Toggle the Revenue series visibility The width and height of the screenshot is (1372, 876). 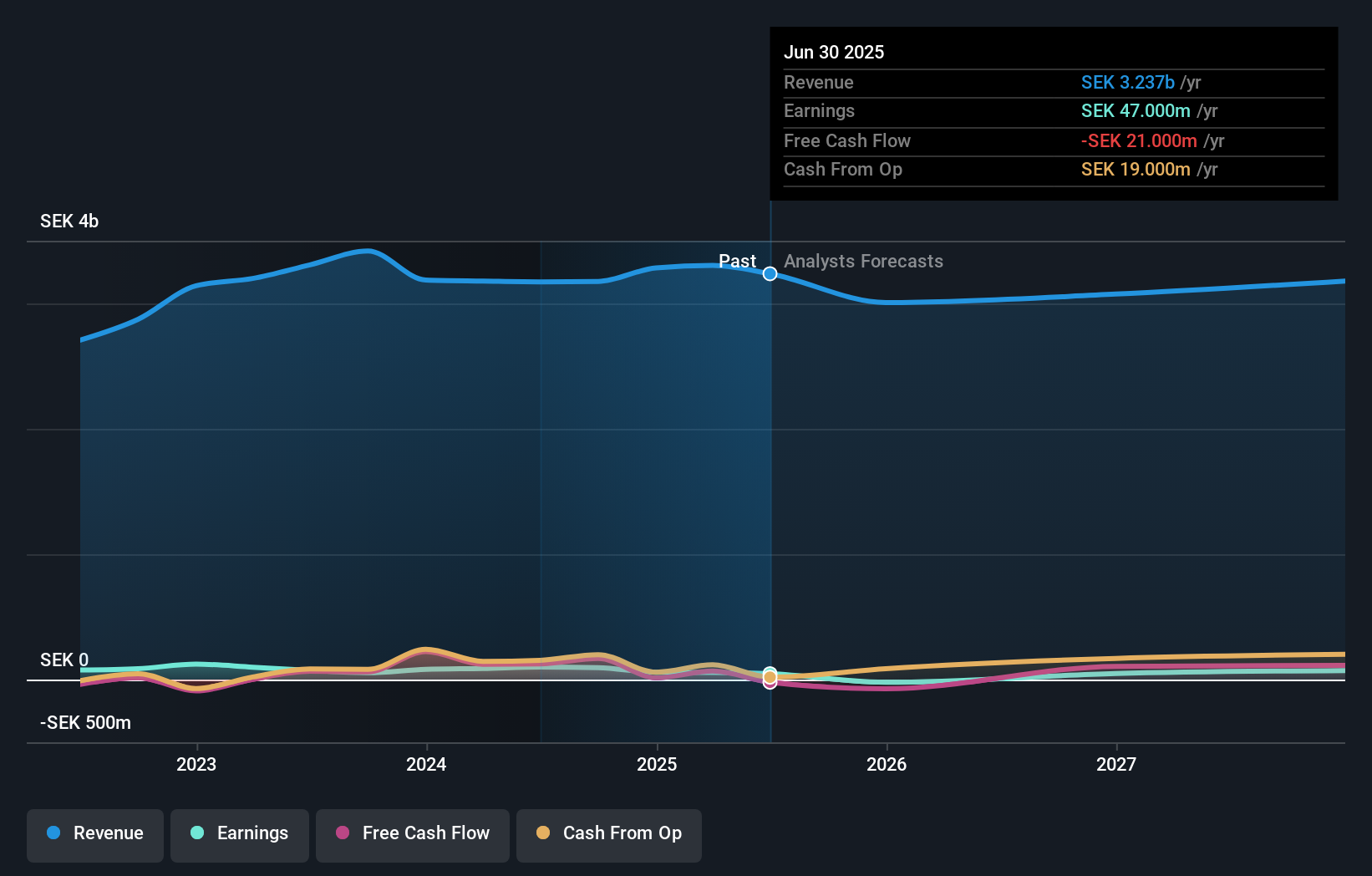point(94,835)
